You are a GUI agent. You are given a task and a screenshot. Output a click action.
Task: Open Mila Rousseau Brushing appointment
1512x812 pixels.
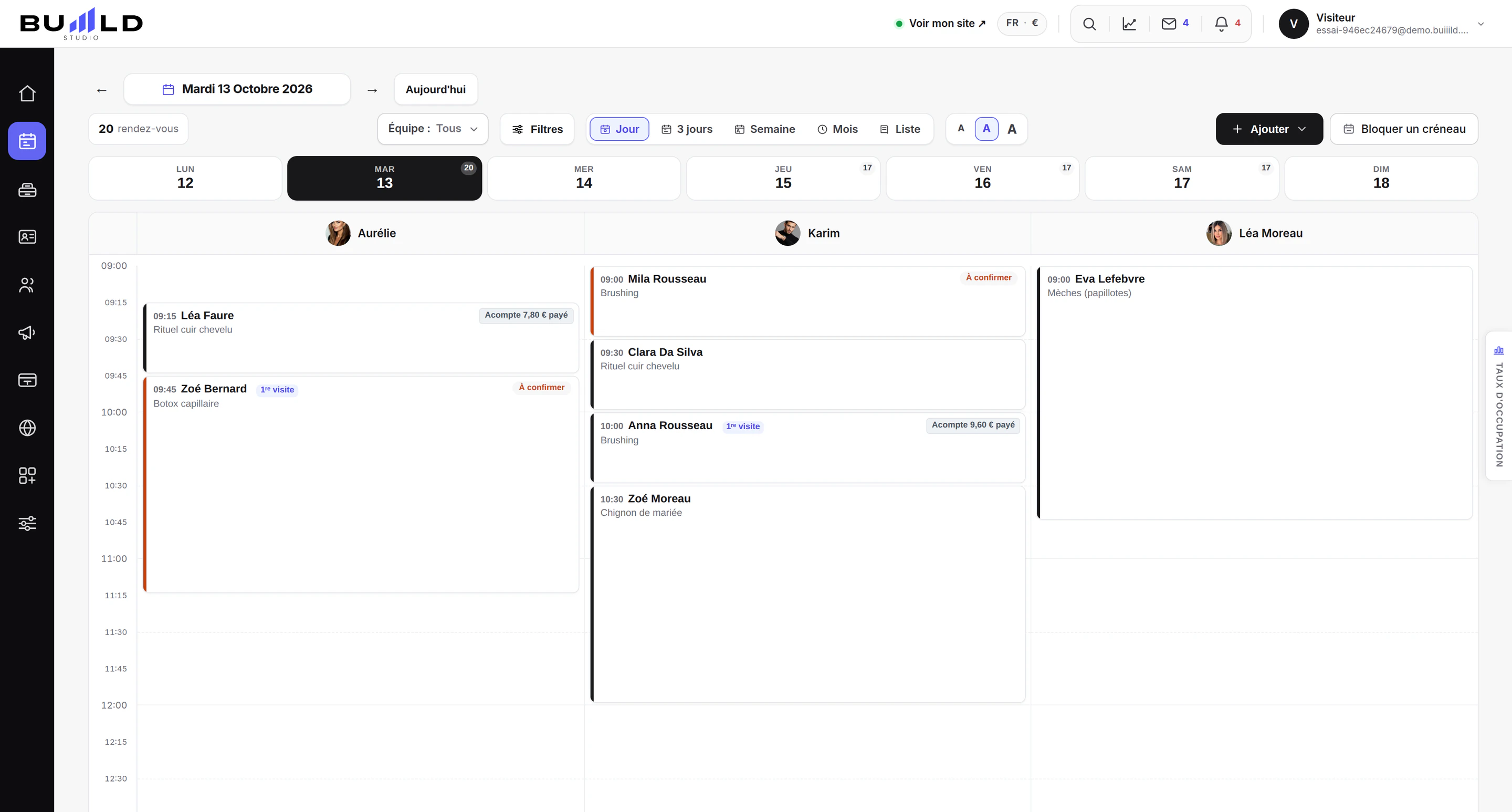[807, 301]
